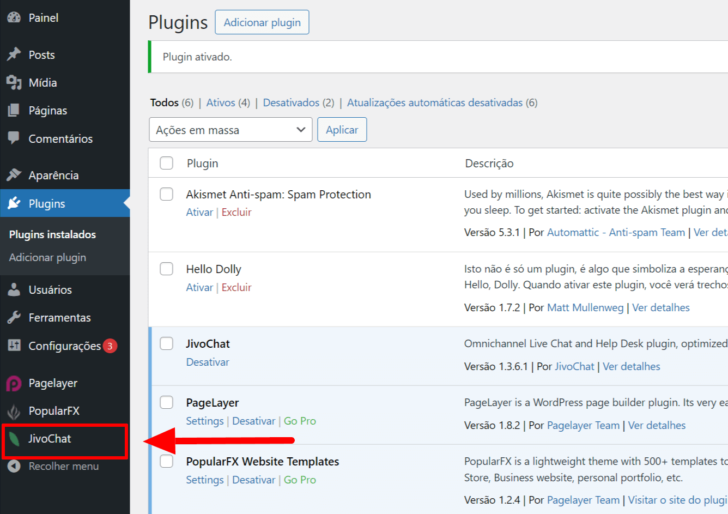Open the Usuários menu item
This screenshot has height=514, width=728.
coord(65,290)
